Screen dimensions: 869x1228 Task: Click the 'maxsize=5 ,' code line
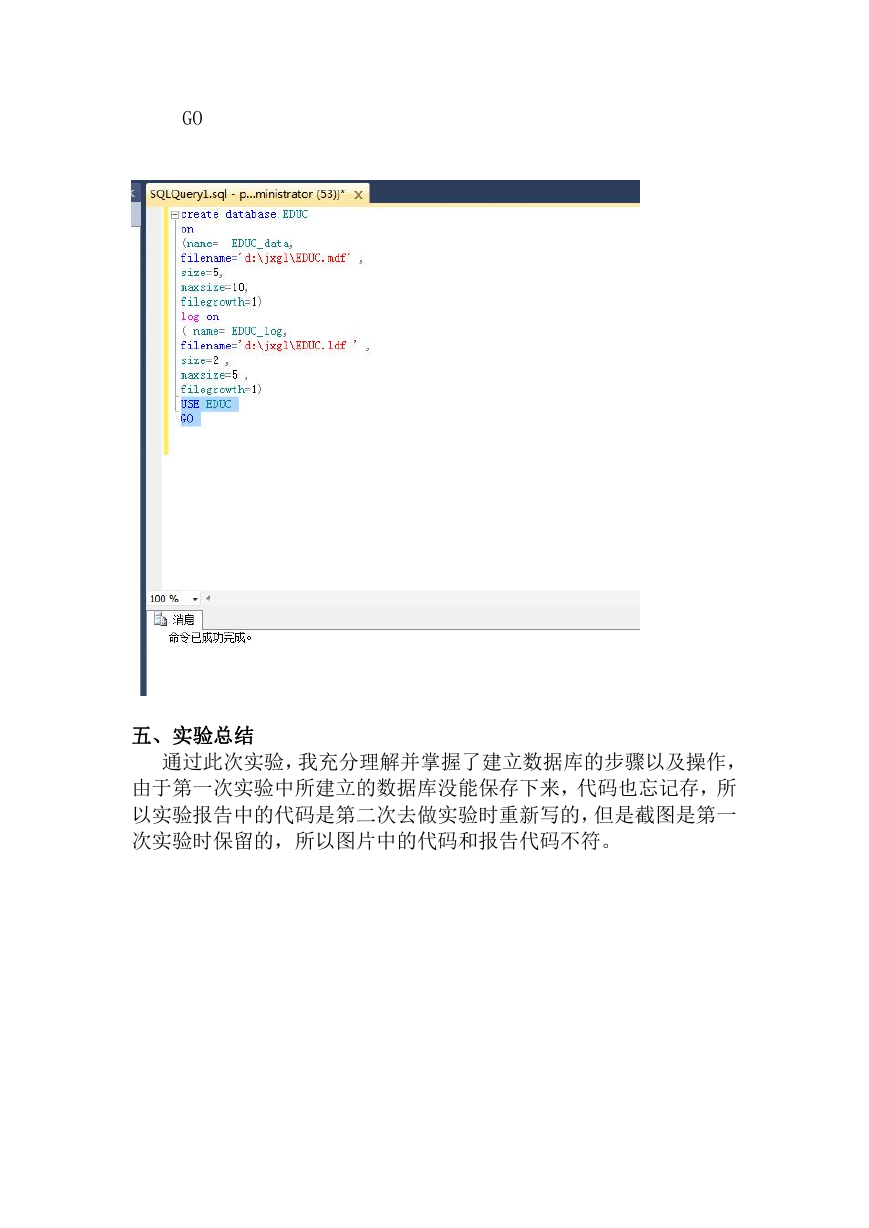214,375
